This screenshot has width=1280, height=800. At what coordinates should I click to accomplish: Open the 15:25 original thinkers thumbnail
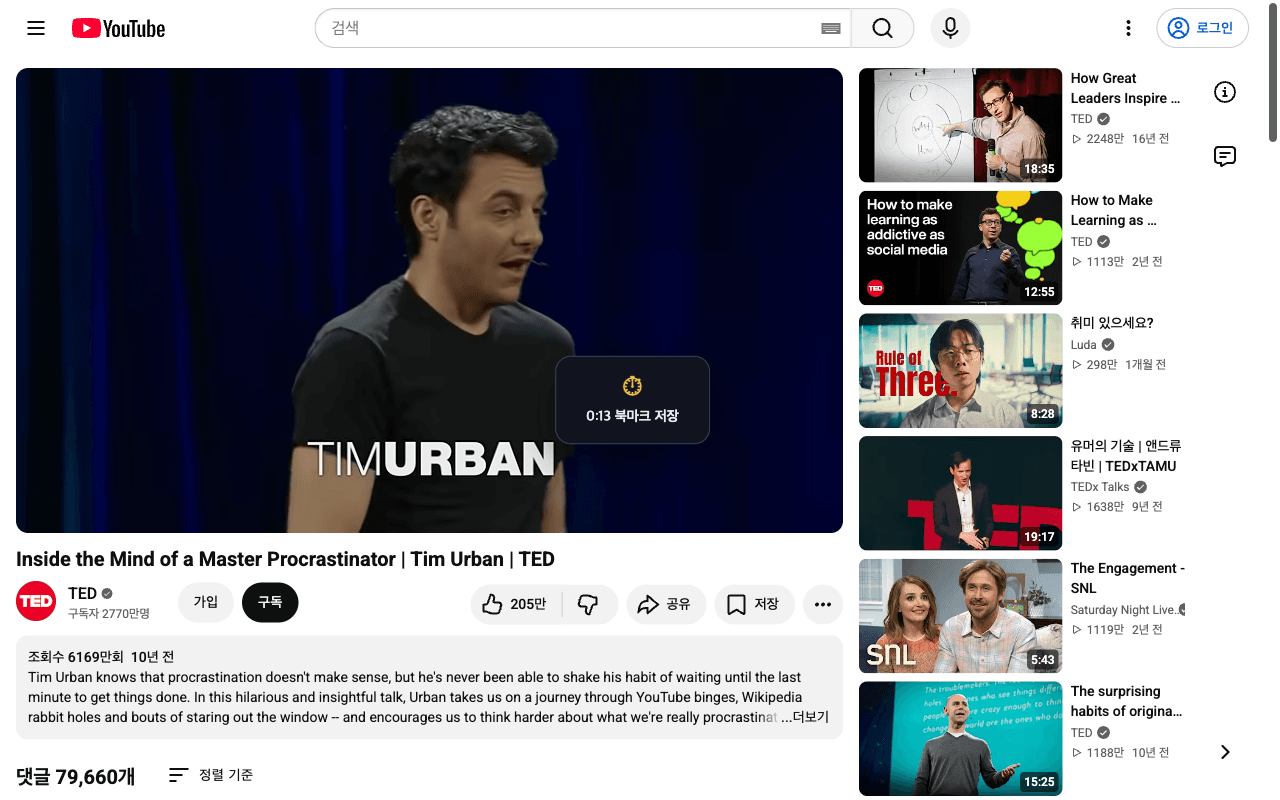(960, 739)
